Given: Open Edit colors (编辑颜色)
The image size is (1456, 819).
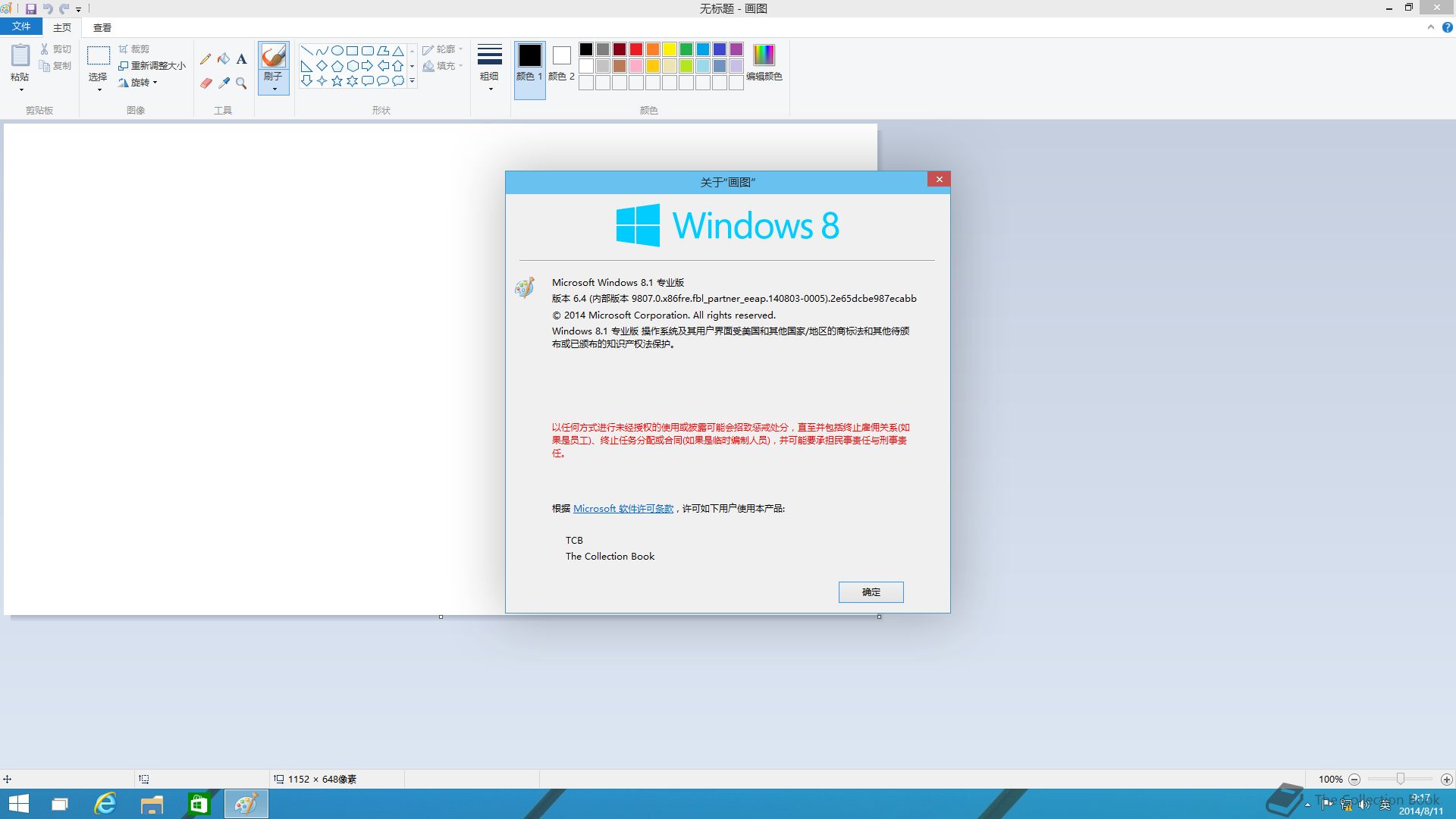Looking at the screenshot, I should click(764, 62).
